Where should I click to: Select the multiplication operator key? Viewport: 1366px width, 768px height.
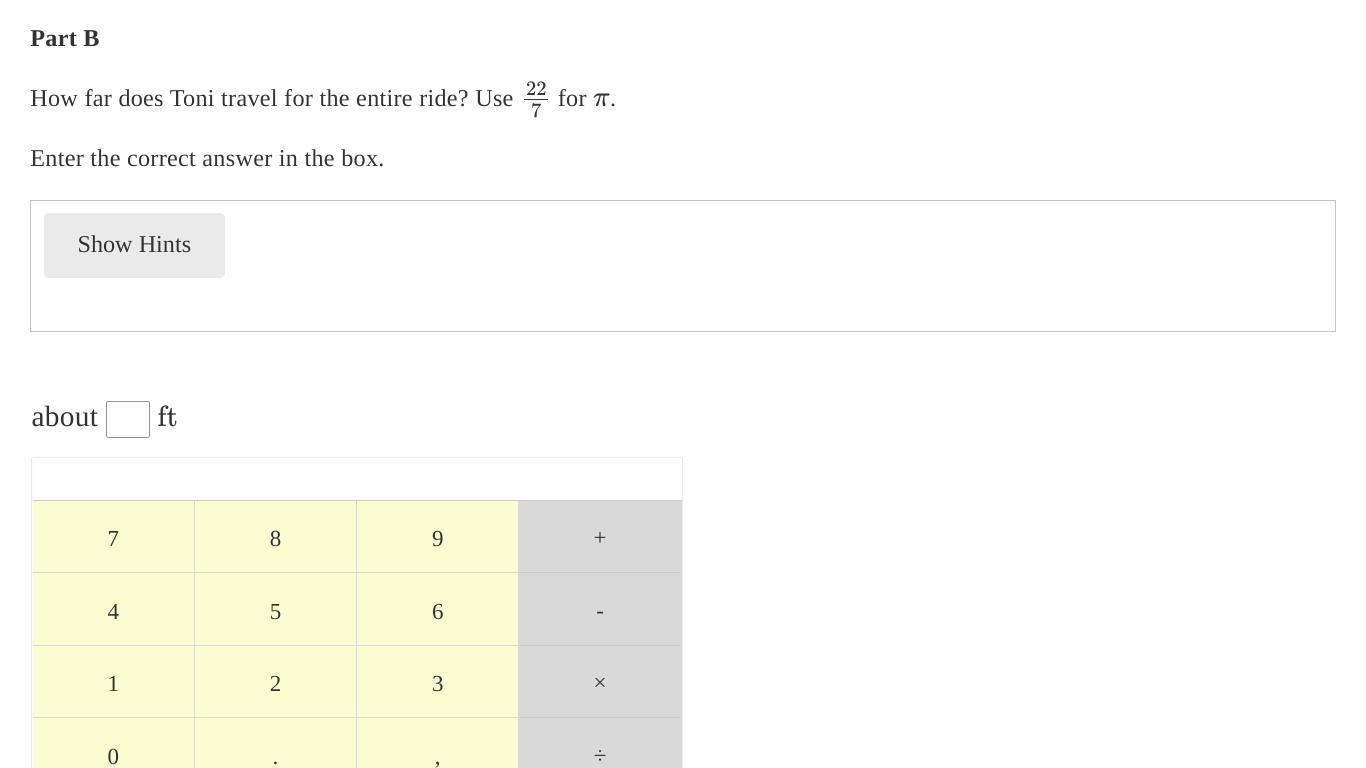point(600,682)
